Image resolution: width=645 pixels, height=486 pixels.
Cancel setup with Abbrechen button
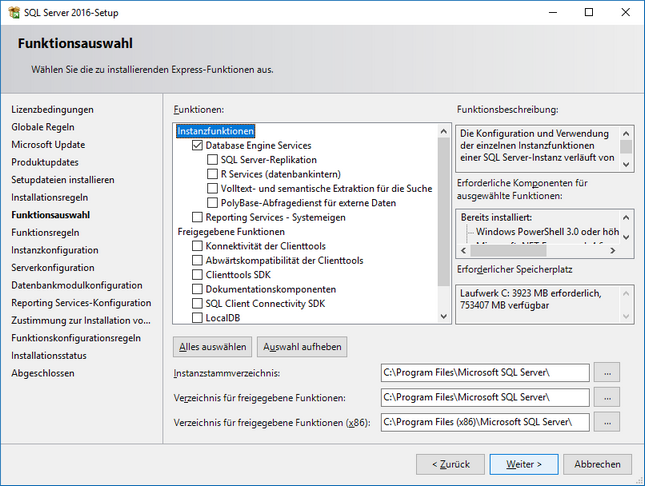(x=597, y=464)
